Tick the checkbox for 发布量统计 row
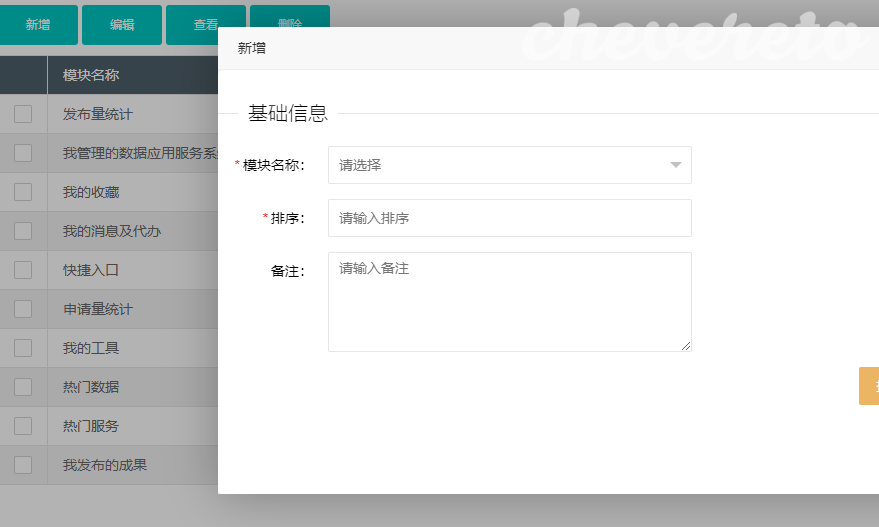Viewport: 879px width, 527px height. 23,114
